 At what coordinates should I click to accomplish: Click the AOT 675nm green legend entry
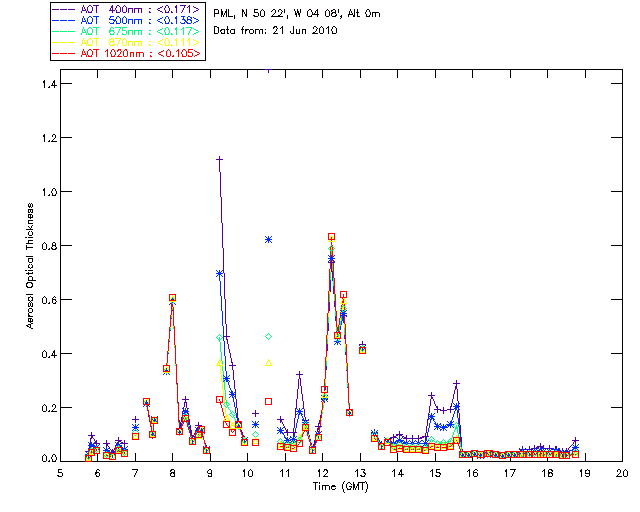pos(127,31)
